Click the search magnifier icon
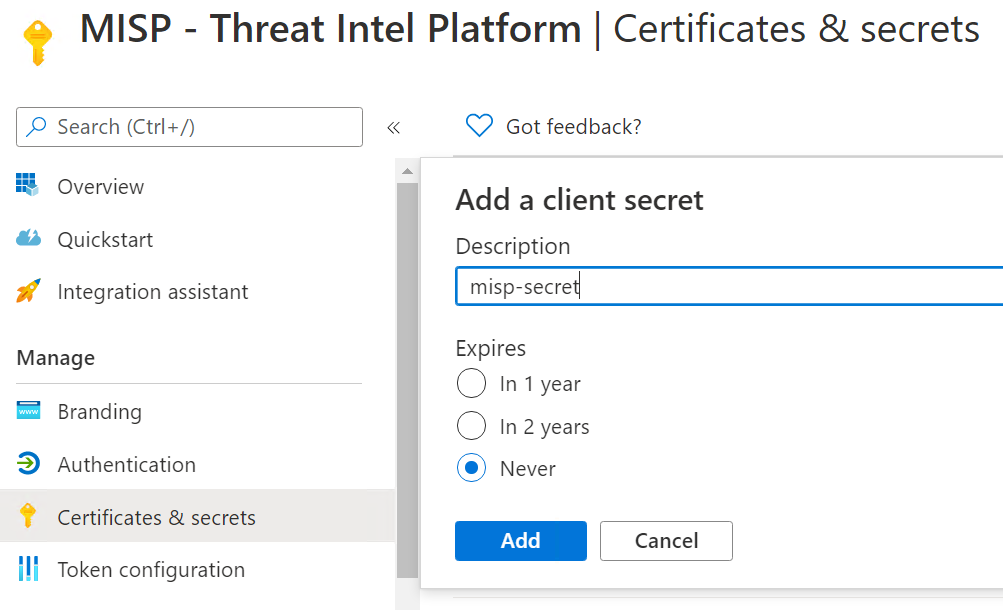The width and height of the screenshot is (1003, 610). click(36, 127)
